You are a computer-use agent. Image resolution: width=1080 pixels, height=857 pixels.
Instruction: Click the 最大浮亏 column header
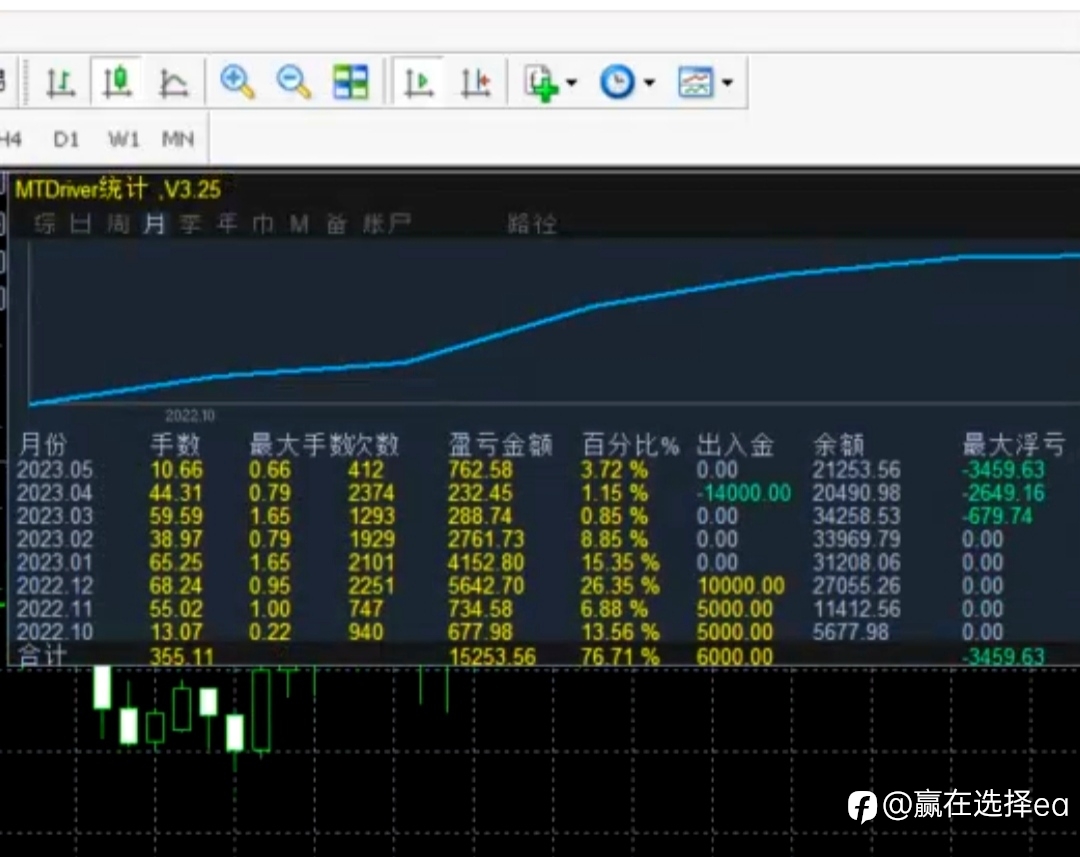click(x=1014, y=445)
